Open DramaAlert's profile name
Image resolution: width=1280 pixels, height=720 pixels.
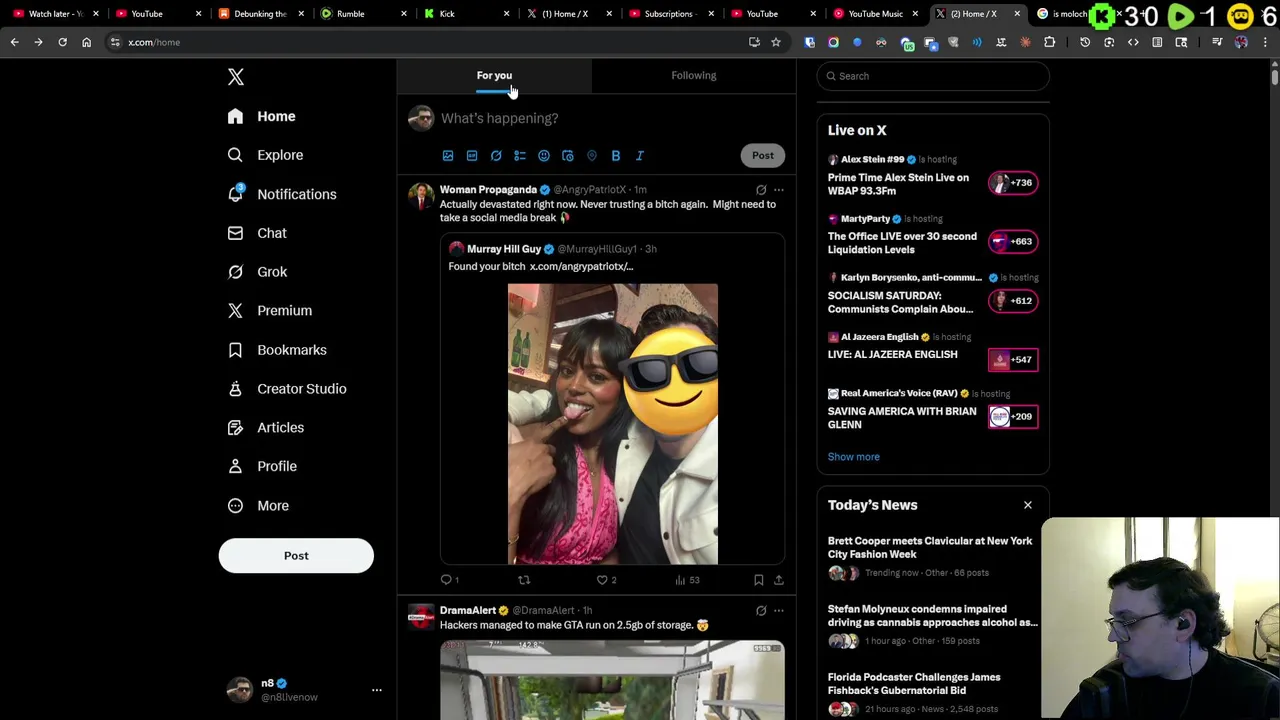tap(468, 610)
